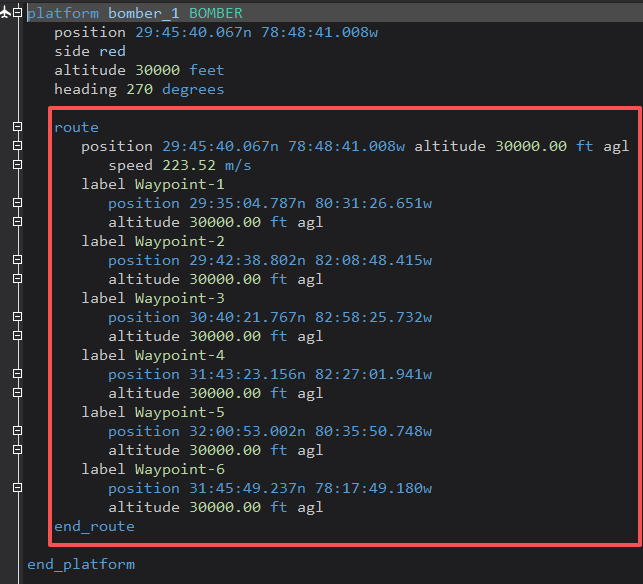Click the 'bomber_1' platform name
This screenshot has width=643, height=584.
tap(144, 14)
